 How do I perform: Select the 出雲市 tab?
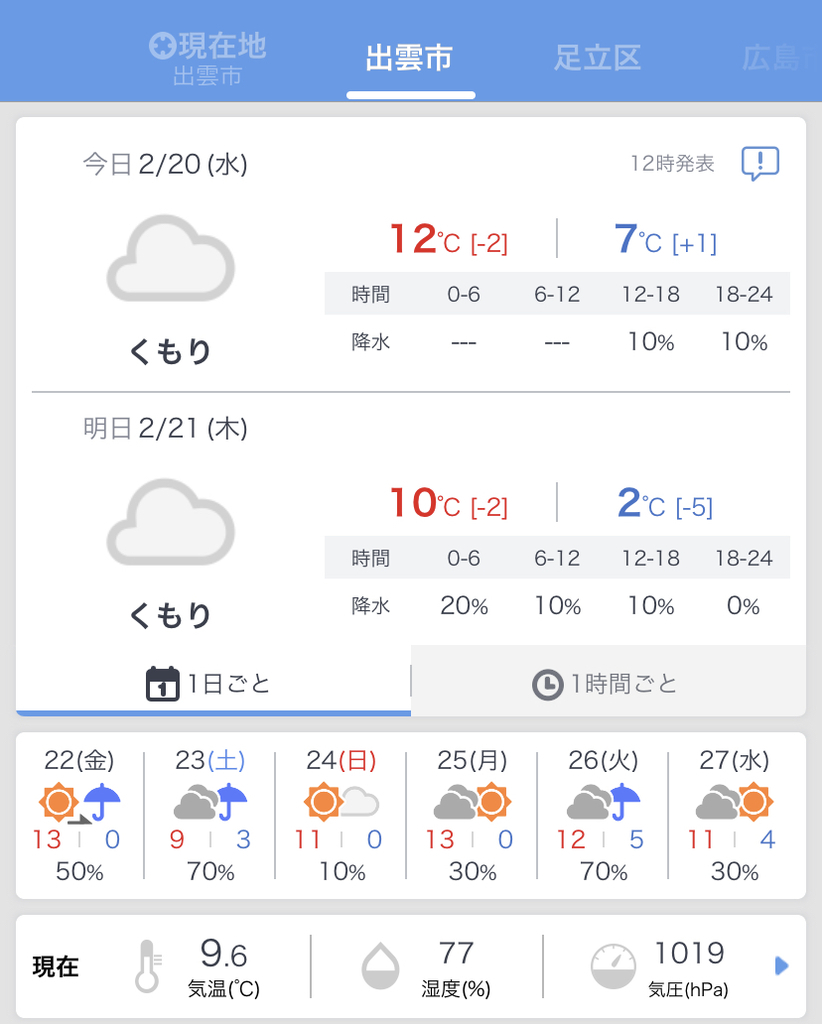click(x=409, y=58)
